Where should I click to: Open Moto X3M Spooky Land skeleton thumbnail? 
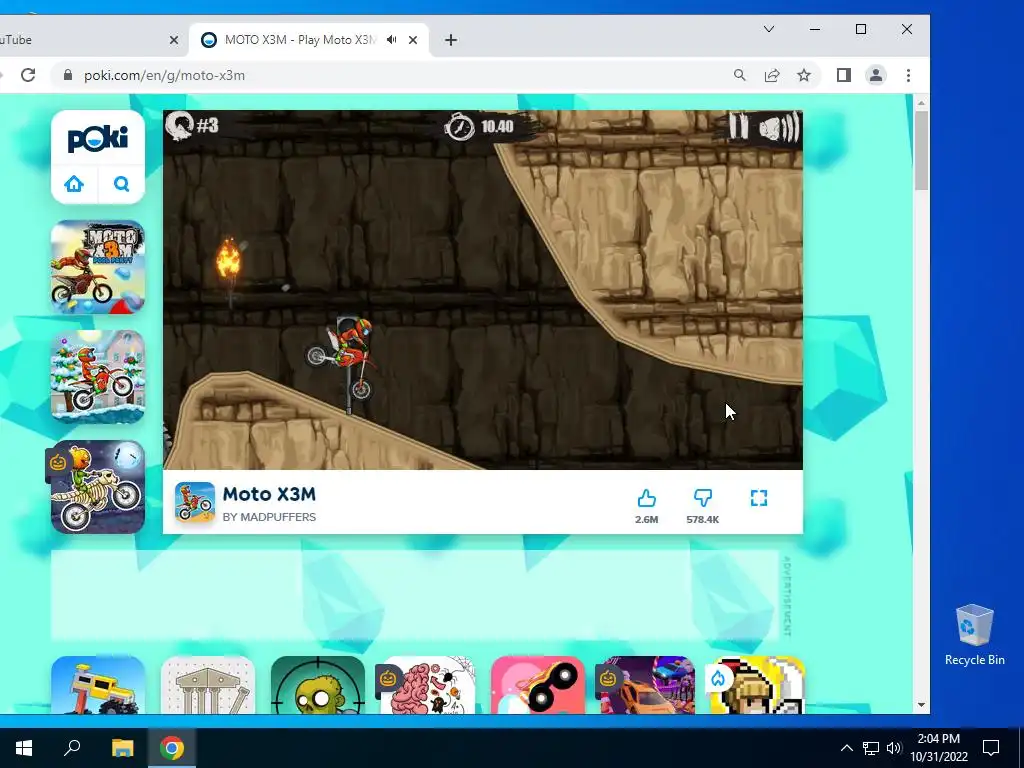coord(98,487)
